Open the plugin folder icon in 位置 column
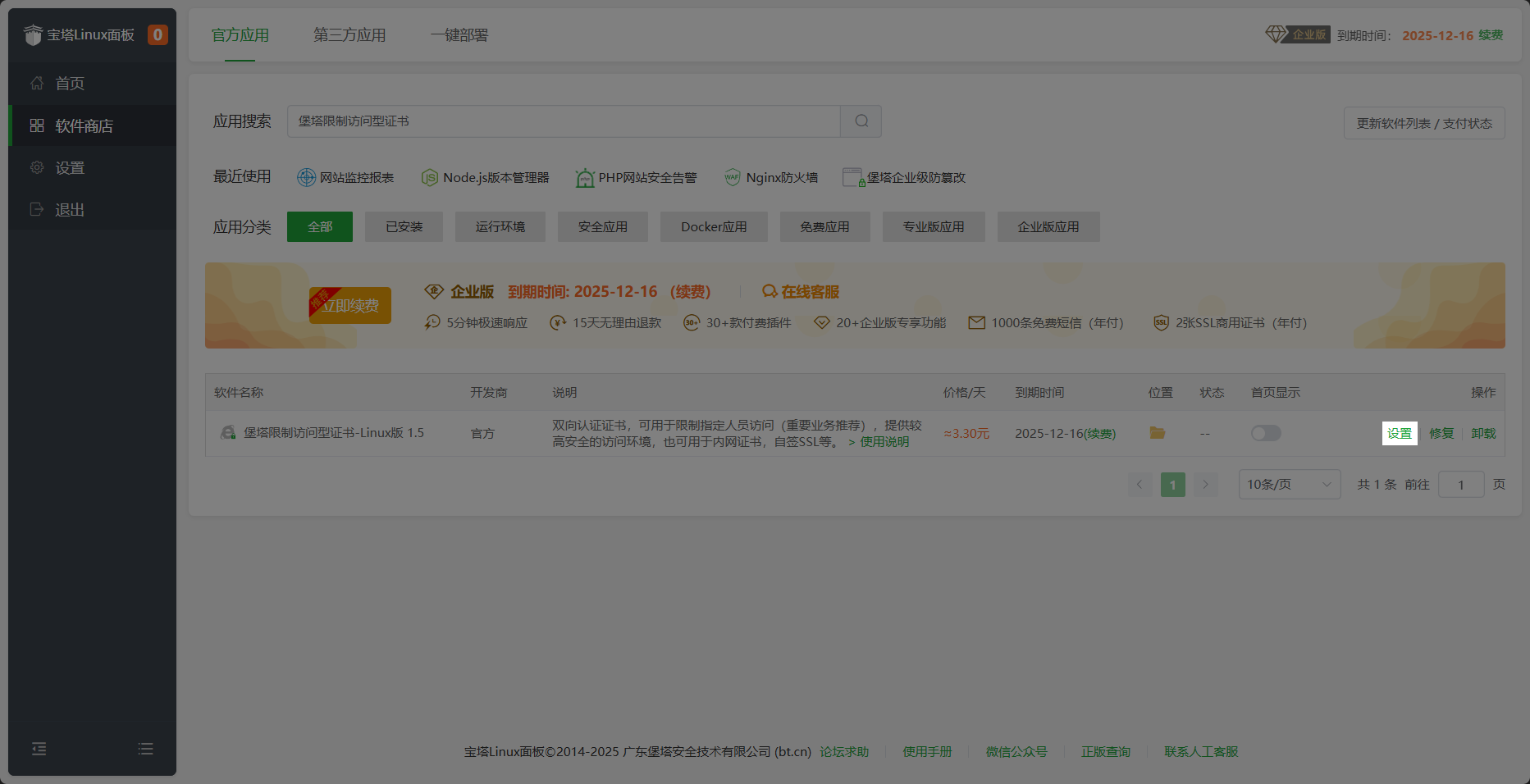The height and width of the screenshot is (784, 1530). (x=1158, y=432)
